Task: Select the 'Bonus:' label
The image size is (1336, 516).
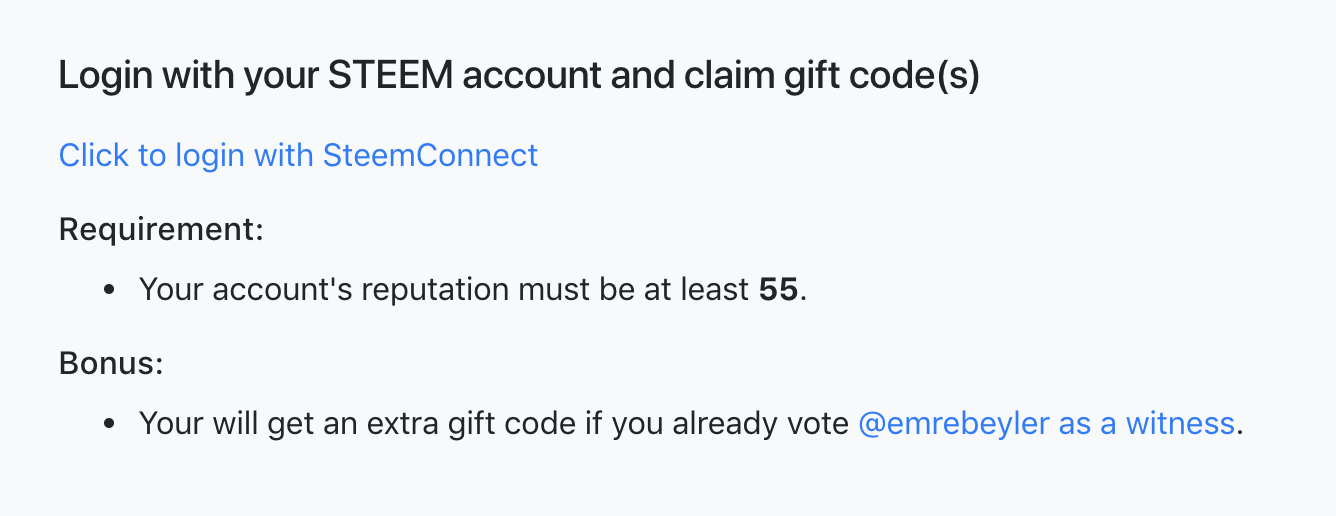Action: [111, 363]
